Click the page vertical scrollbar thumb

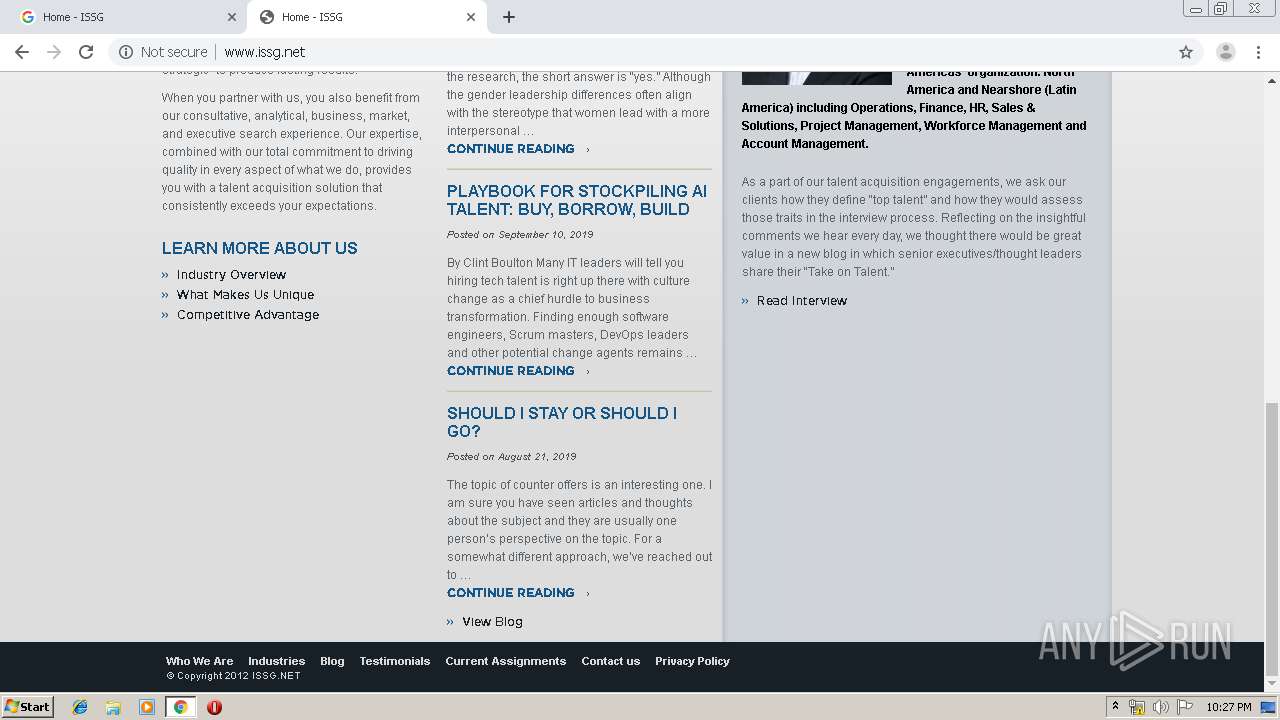(x=1271, y=540)
